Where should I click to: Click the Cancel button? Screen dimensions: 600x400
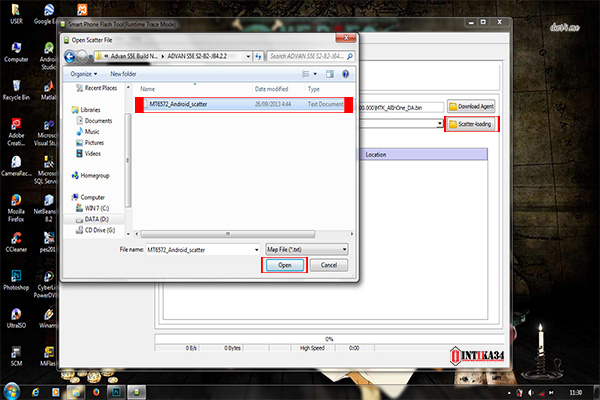pyautogui.click(x=329, y=265)
